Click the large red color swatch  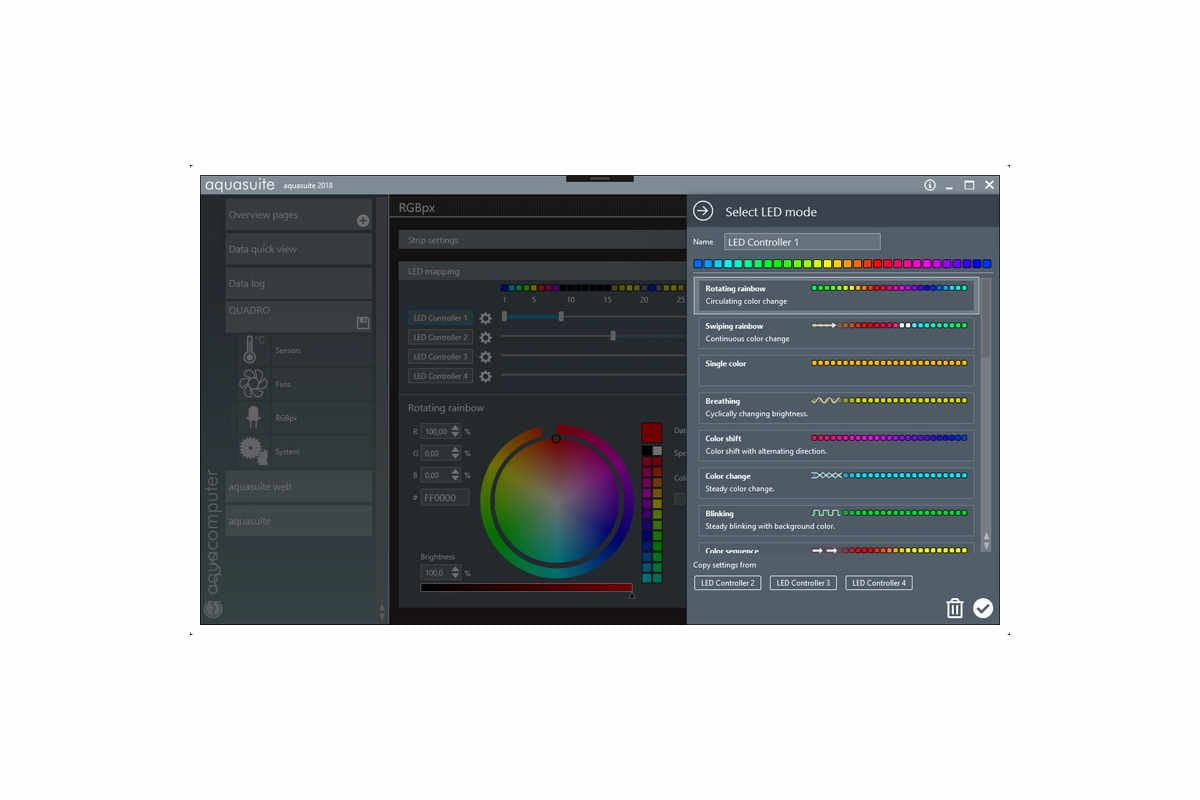(x=652, y=432)
